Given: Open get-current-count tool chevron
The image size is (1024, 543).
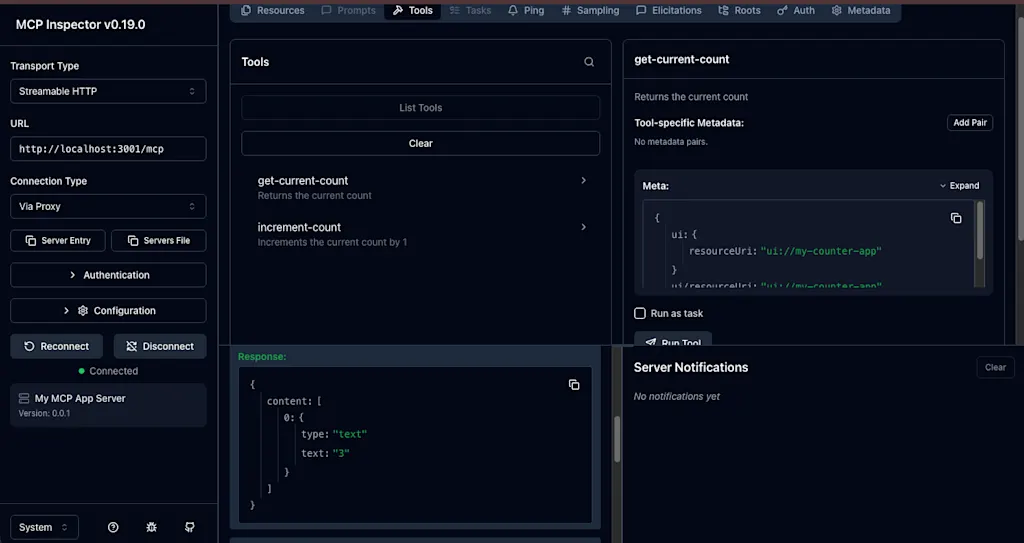Looking at the screenshot, I should (x=583, y=180).
